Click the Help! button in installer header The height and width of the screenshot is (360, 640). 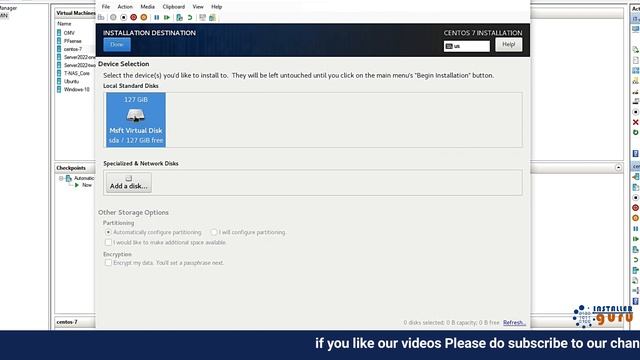[x=509, y=44]
